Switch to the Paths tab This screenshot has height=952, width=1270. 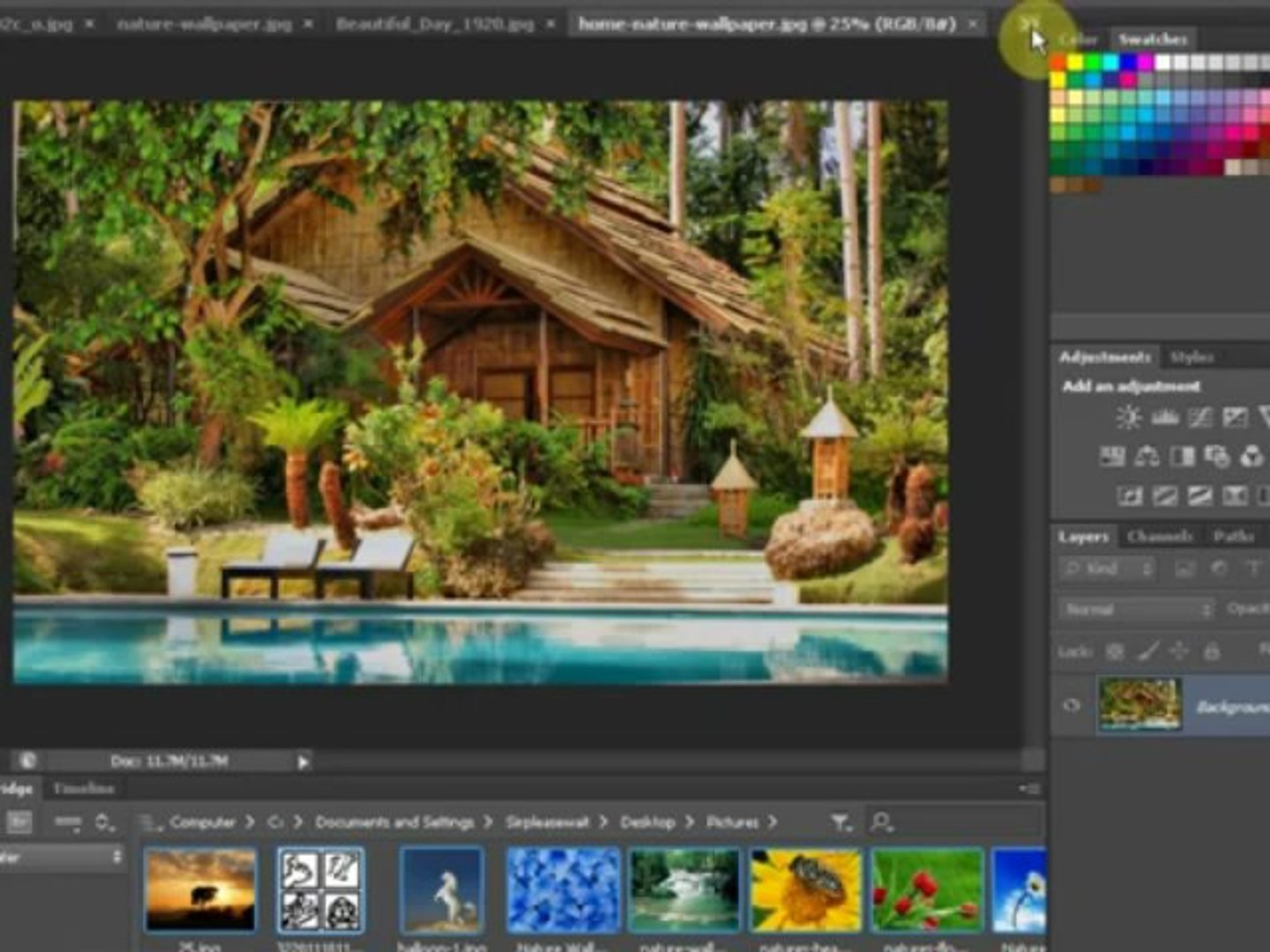1233,536
